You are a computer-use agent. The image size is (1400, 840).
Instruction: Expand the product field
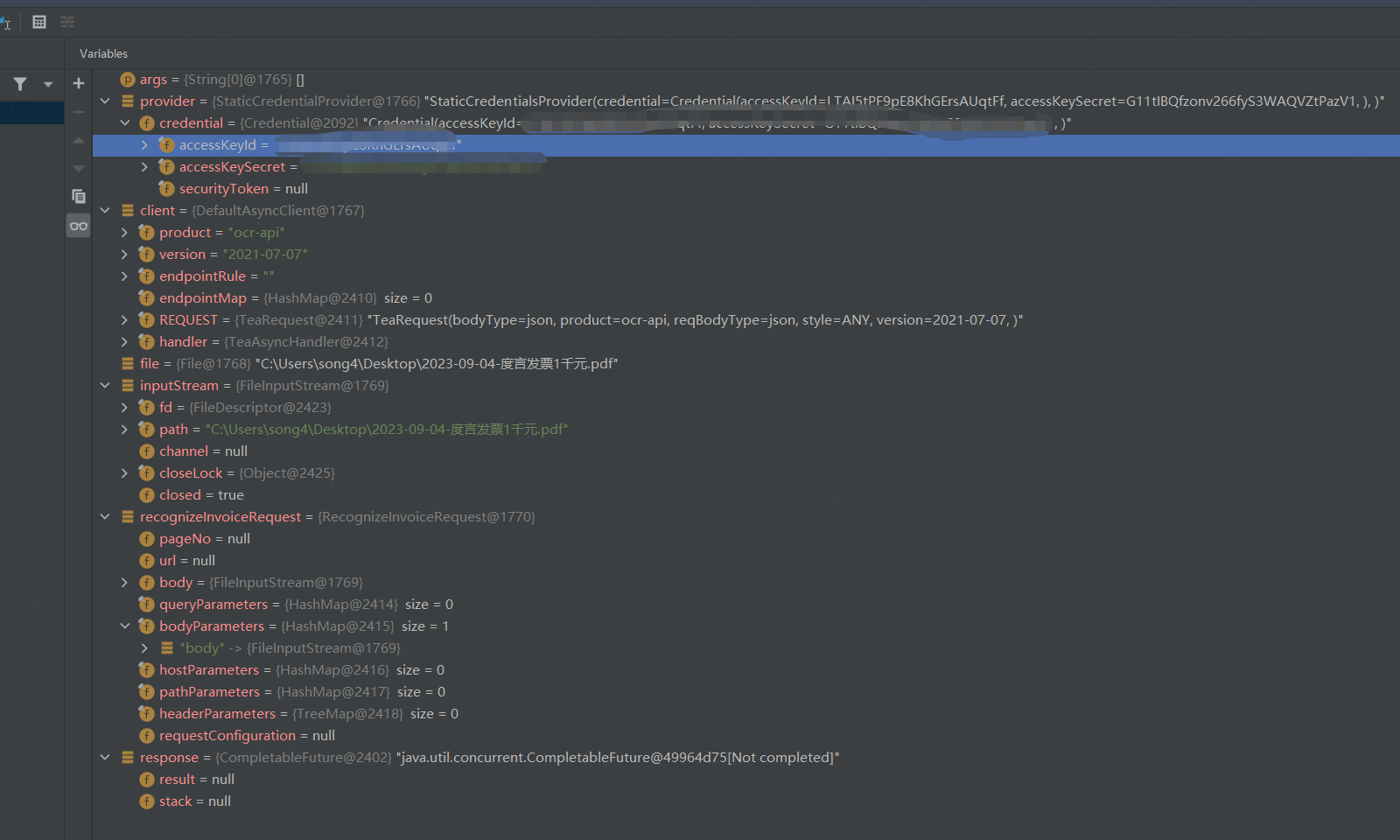click(125, 233)
